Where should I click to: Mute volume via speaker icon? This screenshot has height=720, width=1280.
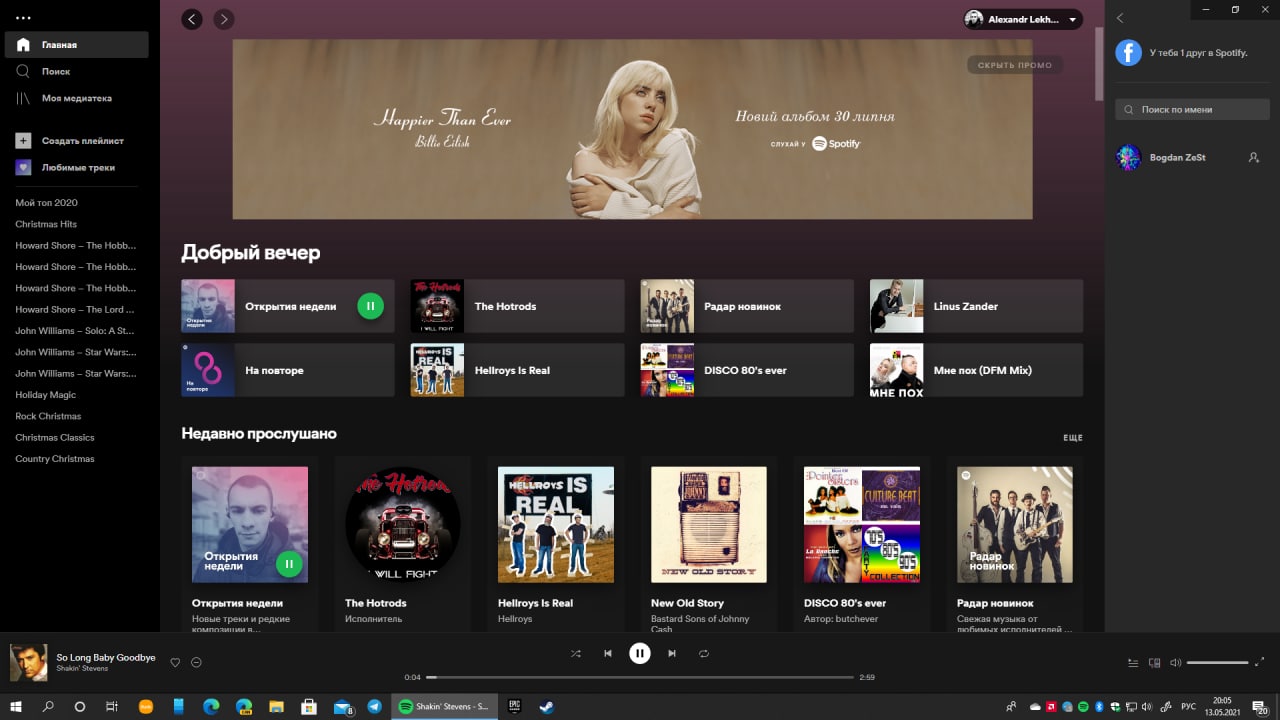[1176, 662]
